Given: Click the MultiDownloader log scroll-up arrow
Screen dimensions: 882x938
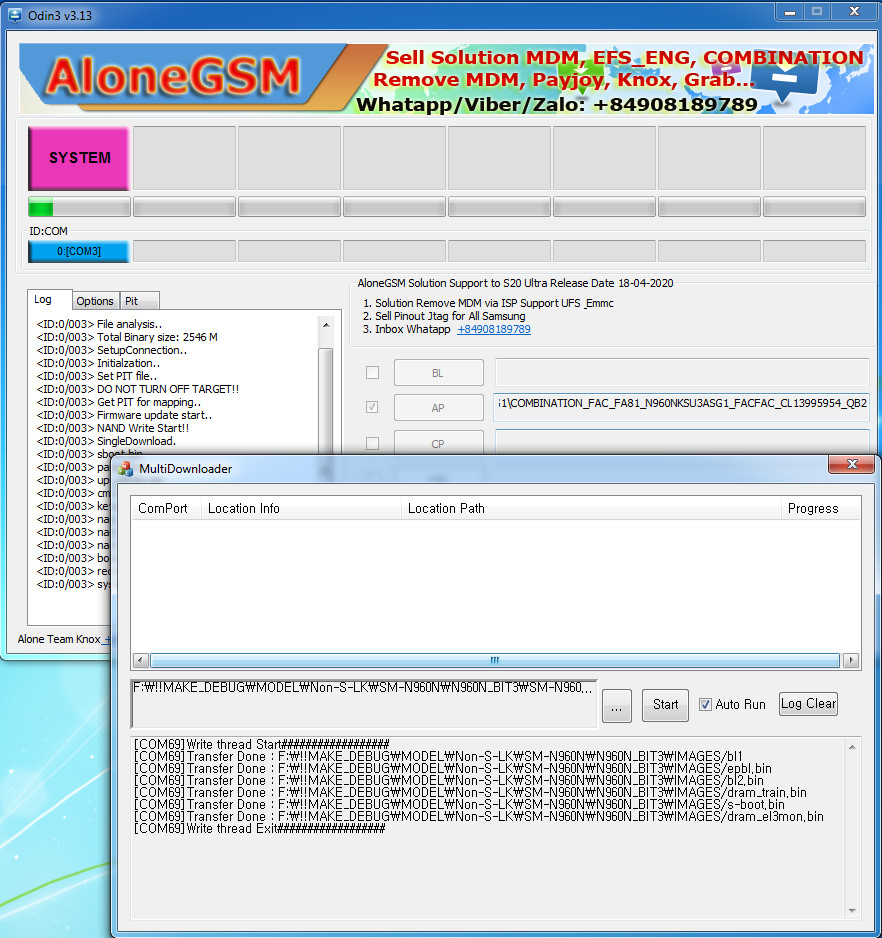Looking at the screenshot, I should click(852, 747).
